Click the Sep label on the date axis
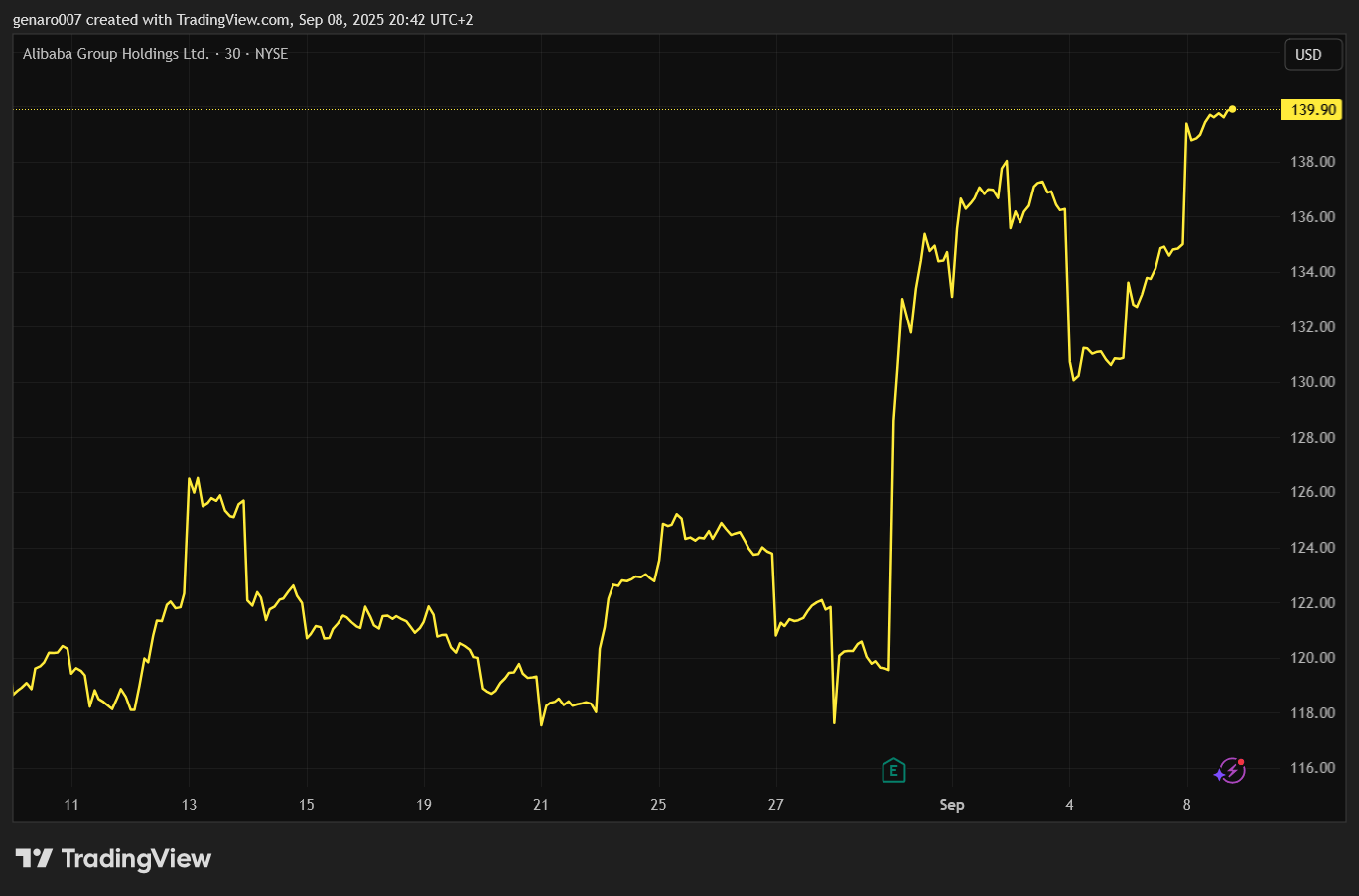This screenshot has height=896, width=1359. tap(951, 805)
